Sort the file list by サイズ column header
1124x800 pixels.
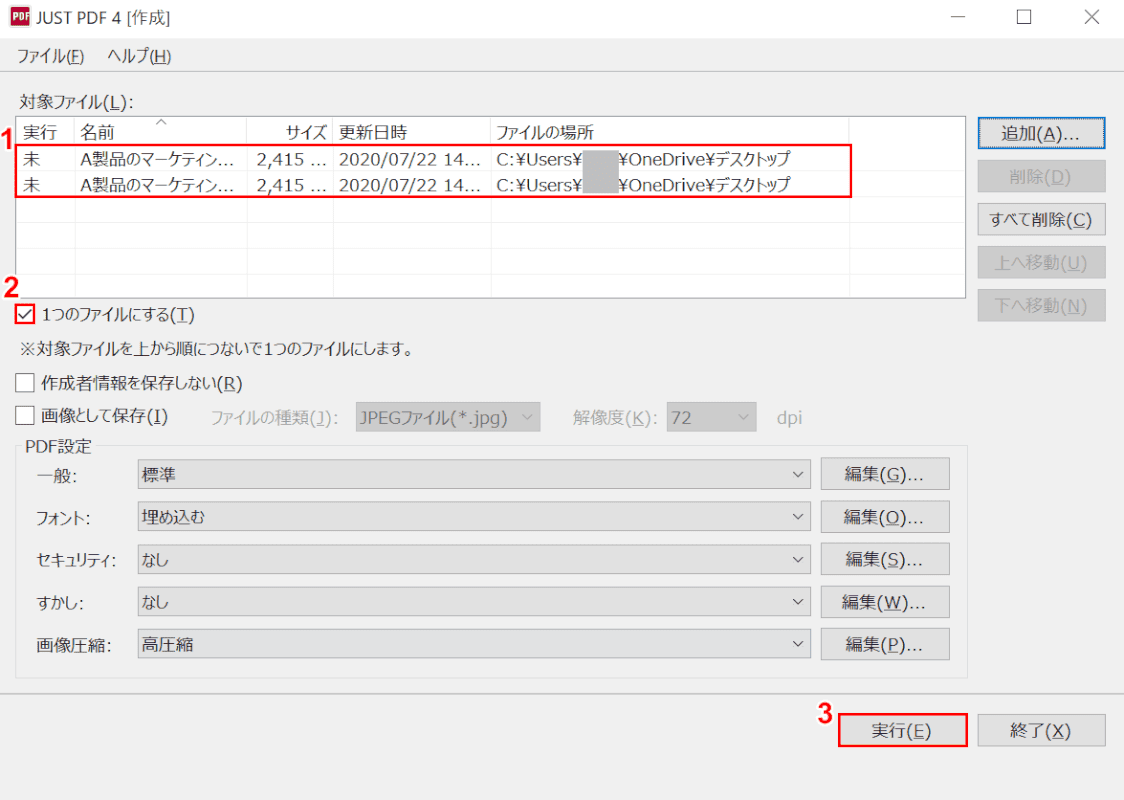coord(290,132)
